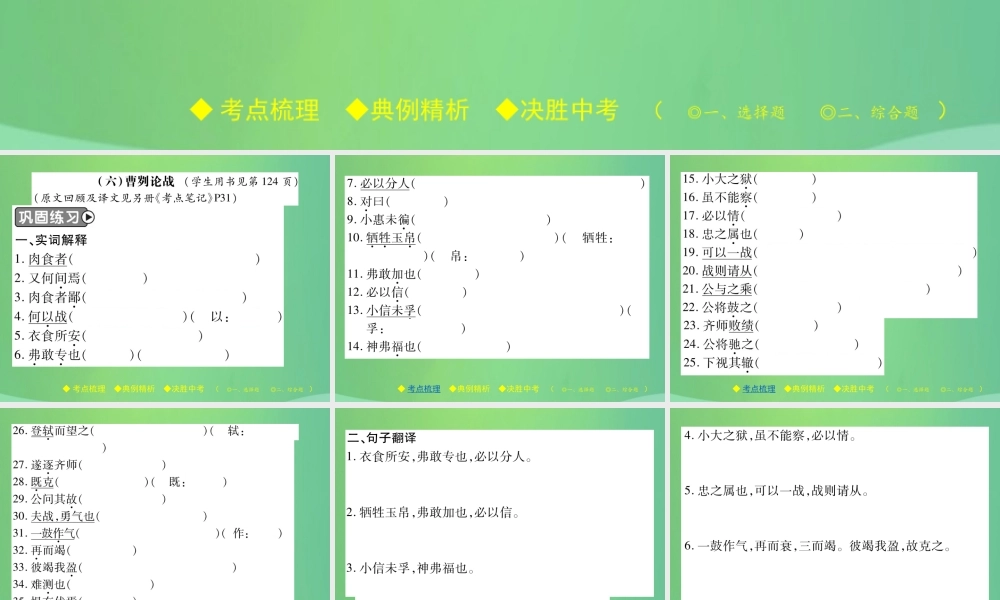Click item 6. 弗敢专也
Image resolution: width=1000 pixels, height=600 pixels.
click(x=48, y=355)
